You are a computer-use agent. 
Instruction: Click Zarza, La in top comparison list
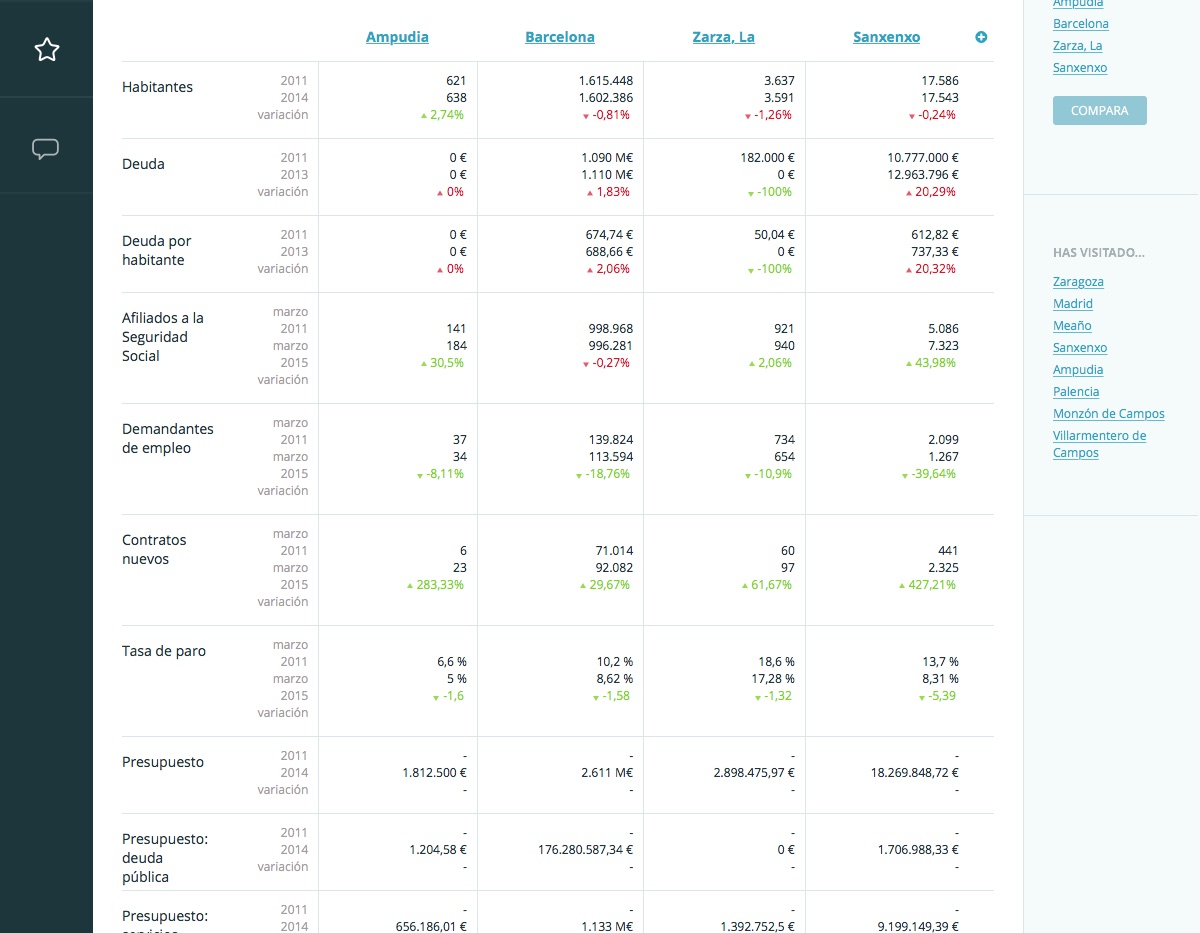tap(1077, 46)
